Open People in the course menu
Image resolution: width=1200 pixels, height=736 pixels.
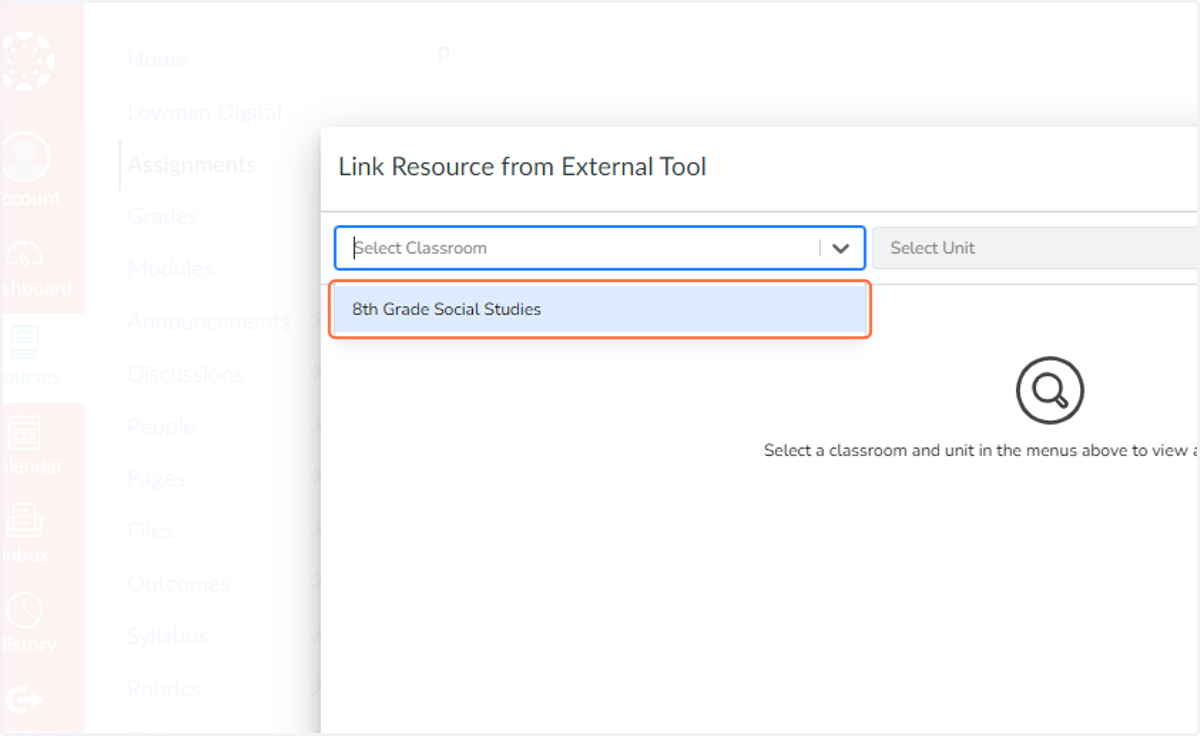(161, 427)
